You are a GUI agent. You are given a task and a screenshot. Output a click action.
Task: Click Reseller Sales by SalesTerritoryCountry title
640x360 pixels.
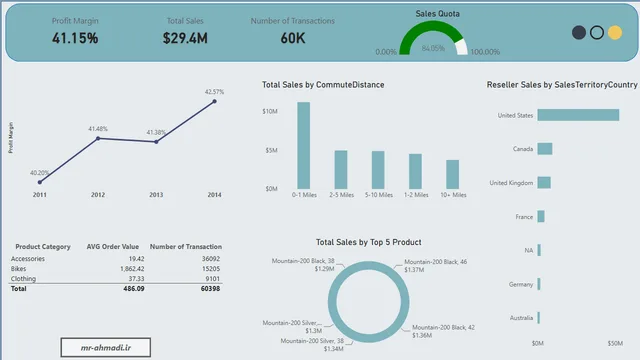562,85
